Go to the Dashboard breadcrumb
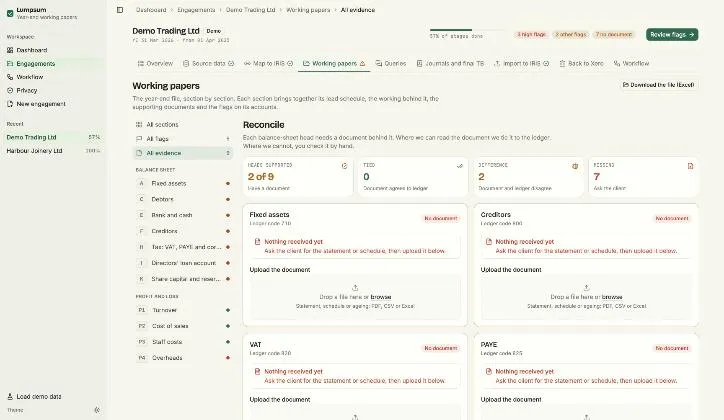The image size is (724, 420). (x=151, y=10)
